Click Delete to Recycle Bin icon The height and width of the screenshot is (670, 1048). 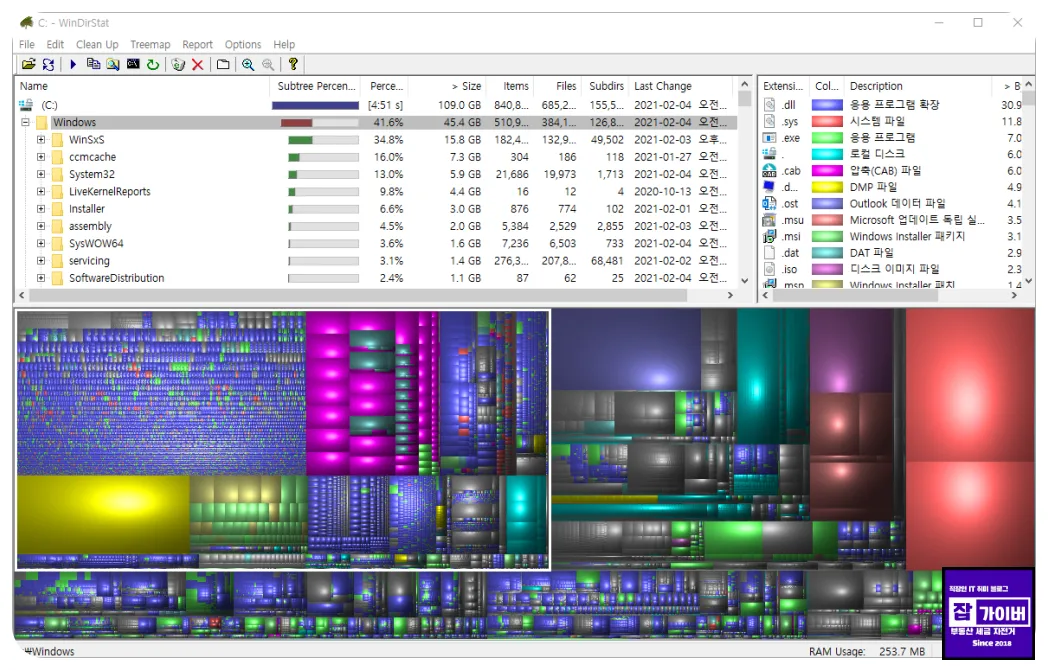(x=178, y=64)
